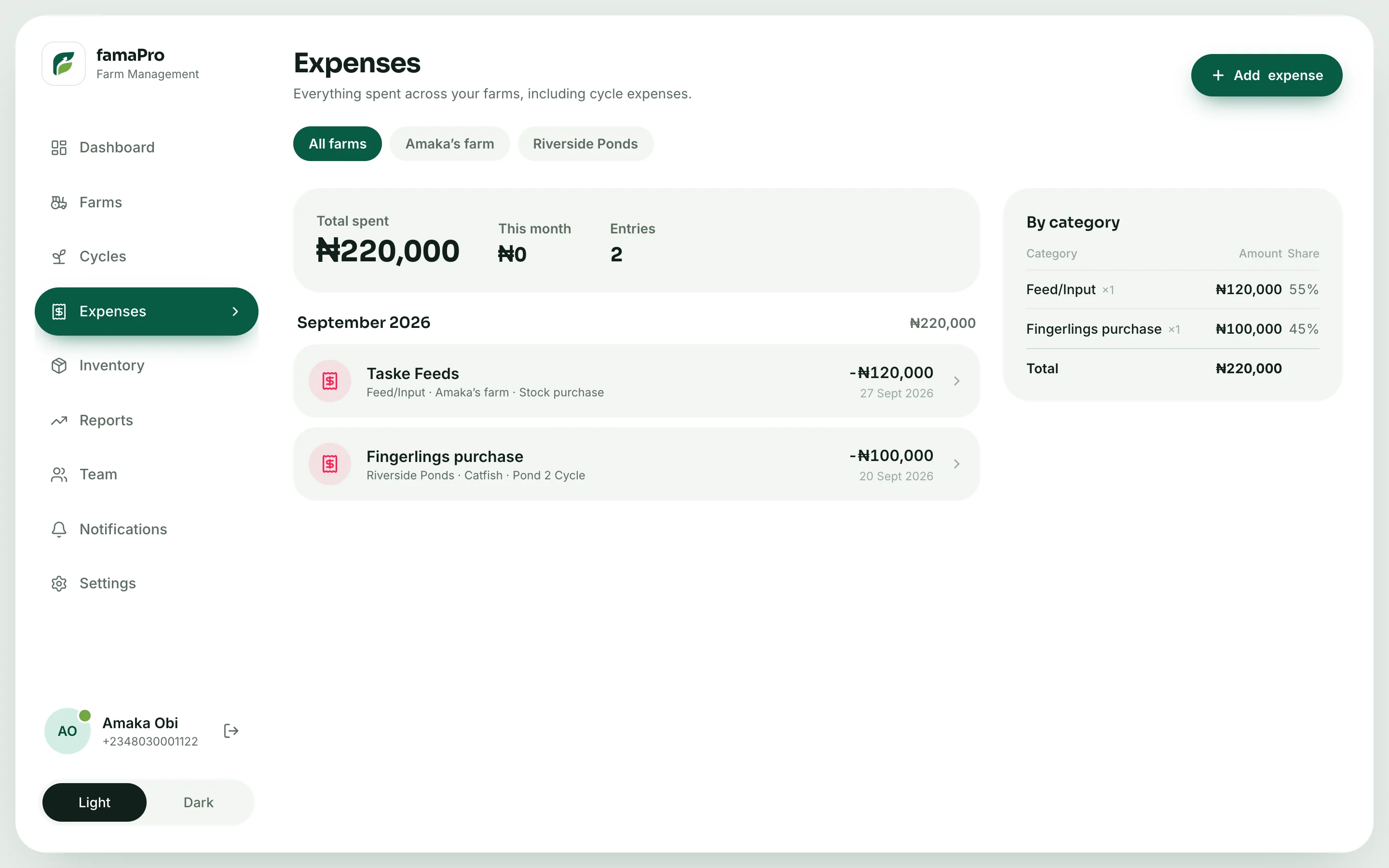Open the Fingerlings purchase expense title
This screenshot has height=868, width=1389.
[445, 456]
